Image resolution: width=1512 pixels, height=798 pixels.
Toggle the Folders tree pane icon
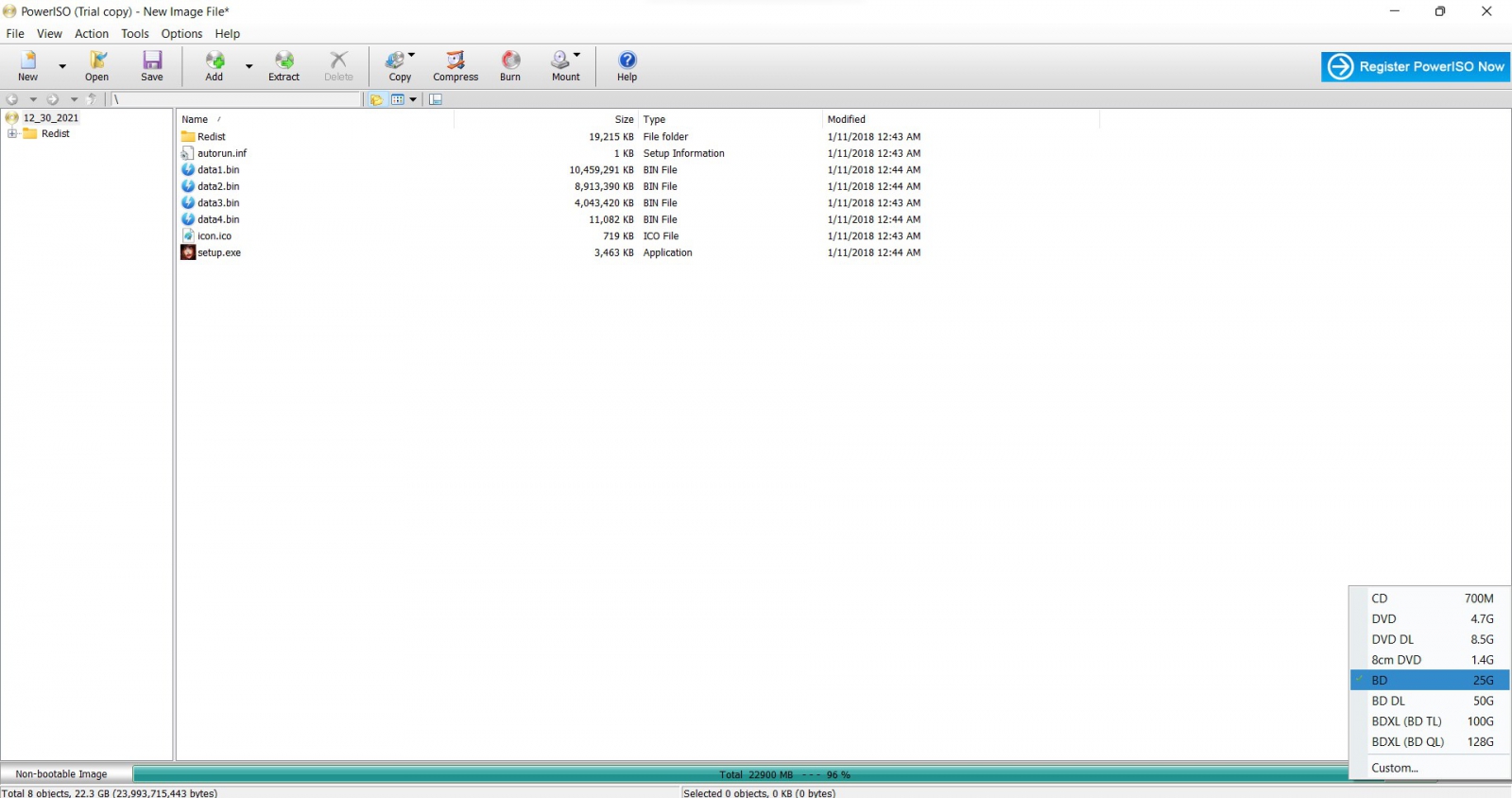click(x=376, y=99)
